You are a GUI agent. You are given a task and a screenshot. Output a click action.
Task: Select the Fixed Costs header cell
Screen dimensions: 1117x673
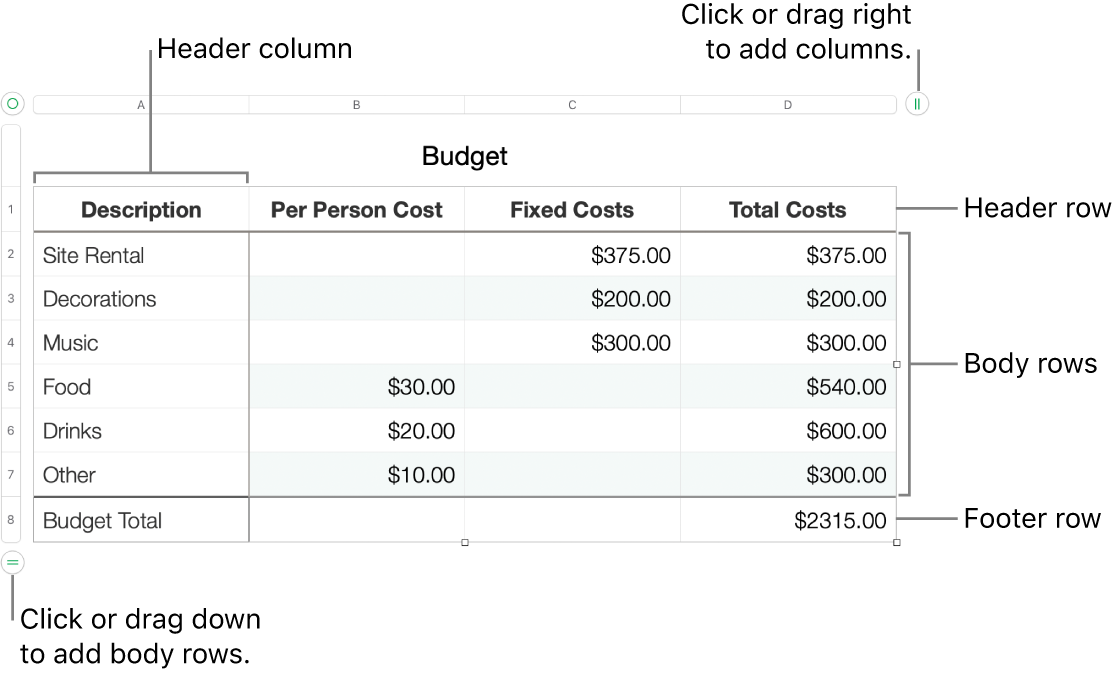pos(572,210)
